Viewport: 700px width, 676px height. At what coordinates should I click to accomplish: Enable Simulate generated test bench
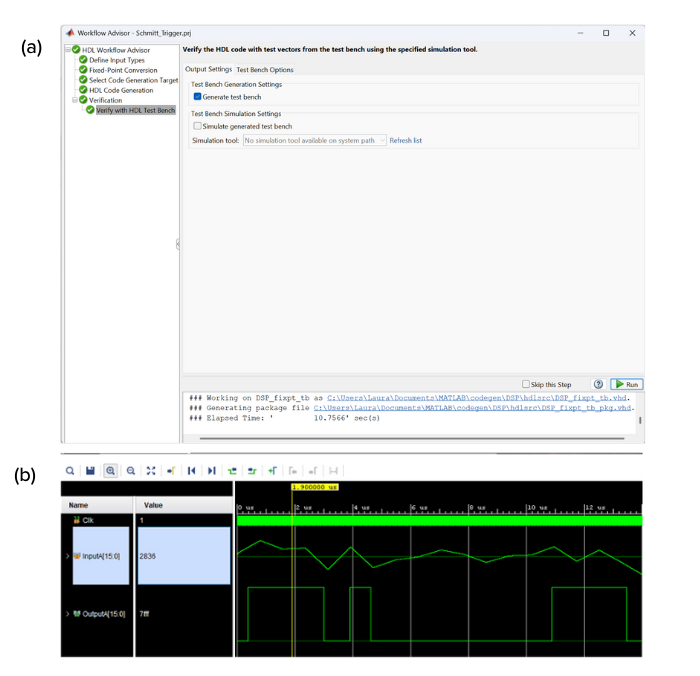click(197, 126)
